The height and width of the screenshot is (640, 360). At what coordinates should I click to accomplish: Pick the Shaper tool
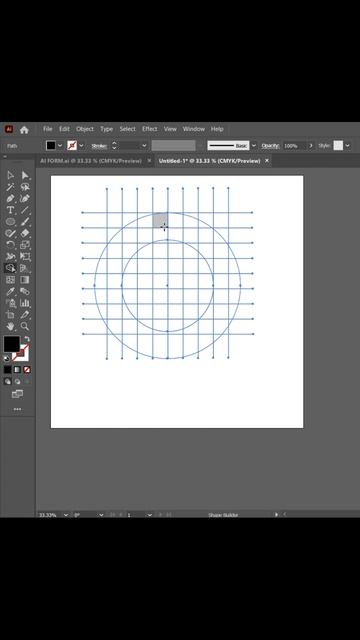click(x=10, y=233)
